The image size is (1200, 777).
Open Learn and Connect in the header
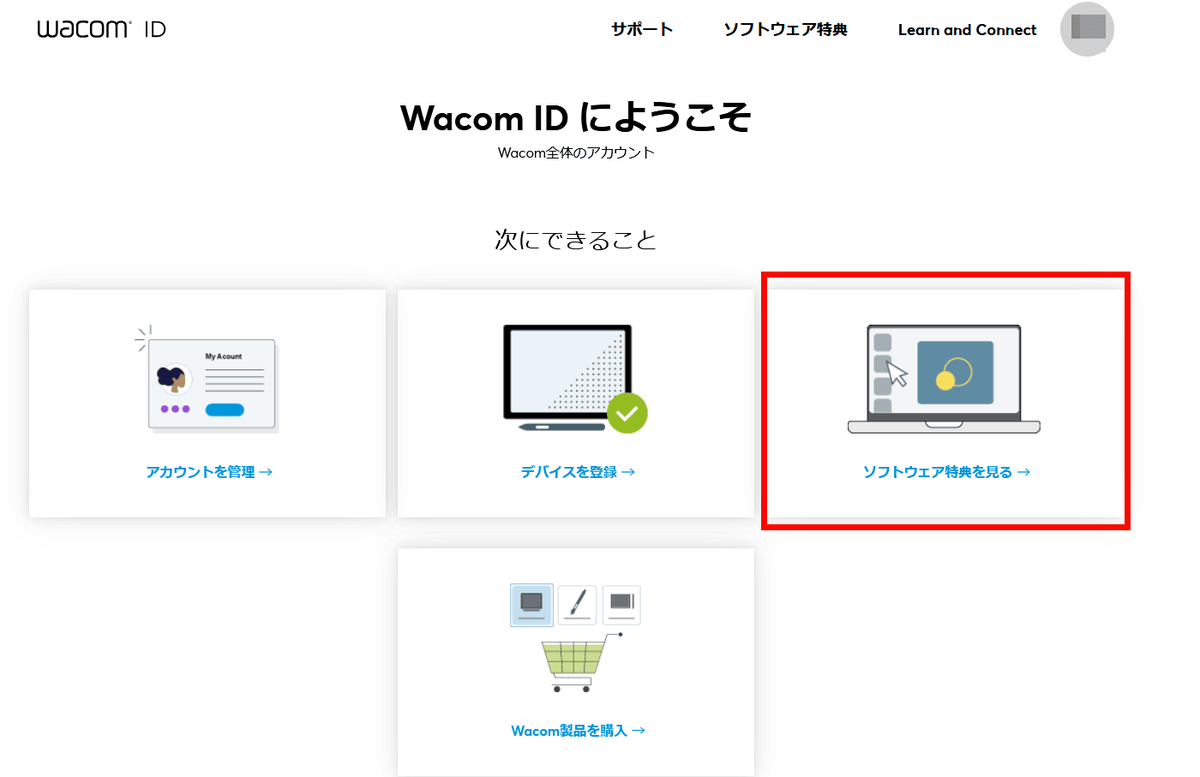tap(967, 30)
